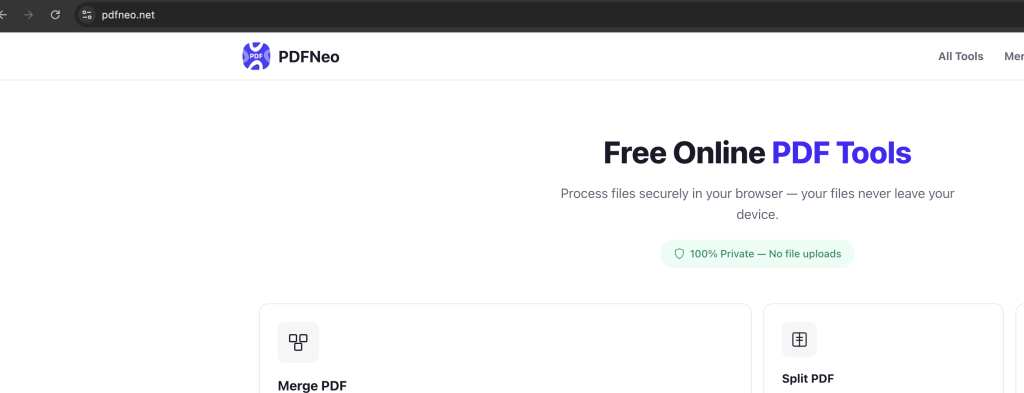Open the Merge PDF tool icon
The image size is (1024, 393).
tap(298, 342)
